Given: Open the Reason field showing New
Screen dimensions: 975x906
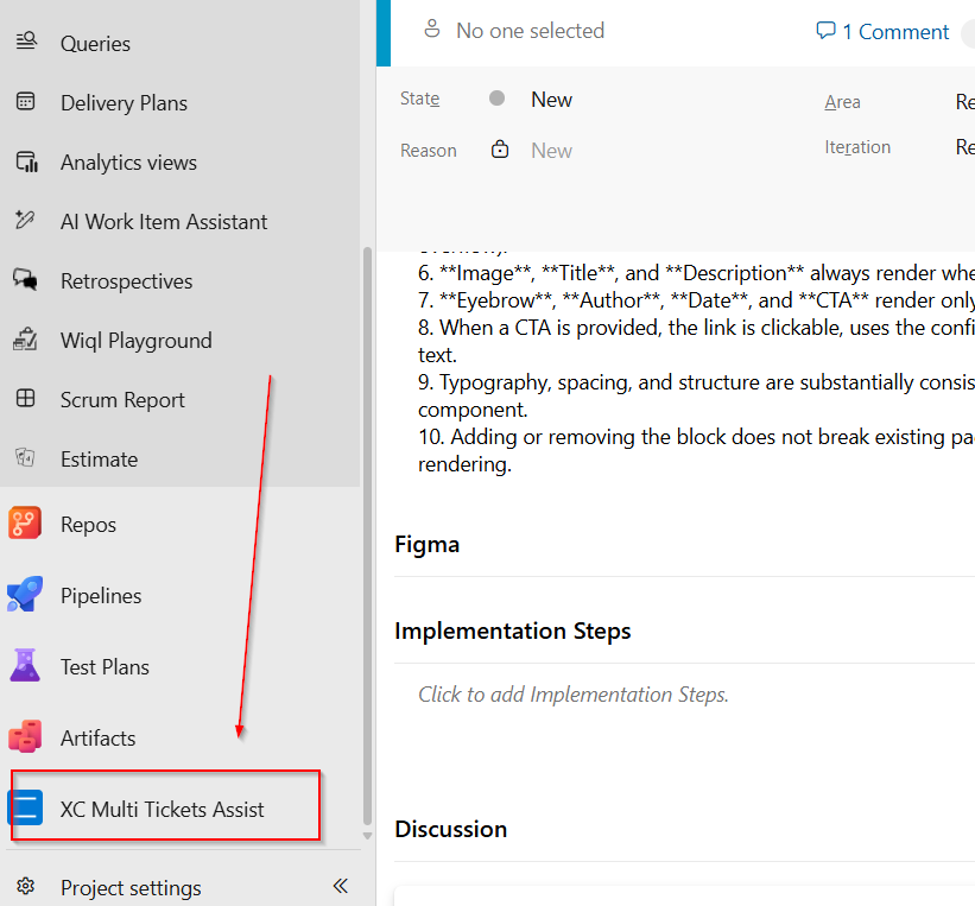Looking at the screenshot, I should click(551, 150).
